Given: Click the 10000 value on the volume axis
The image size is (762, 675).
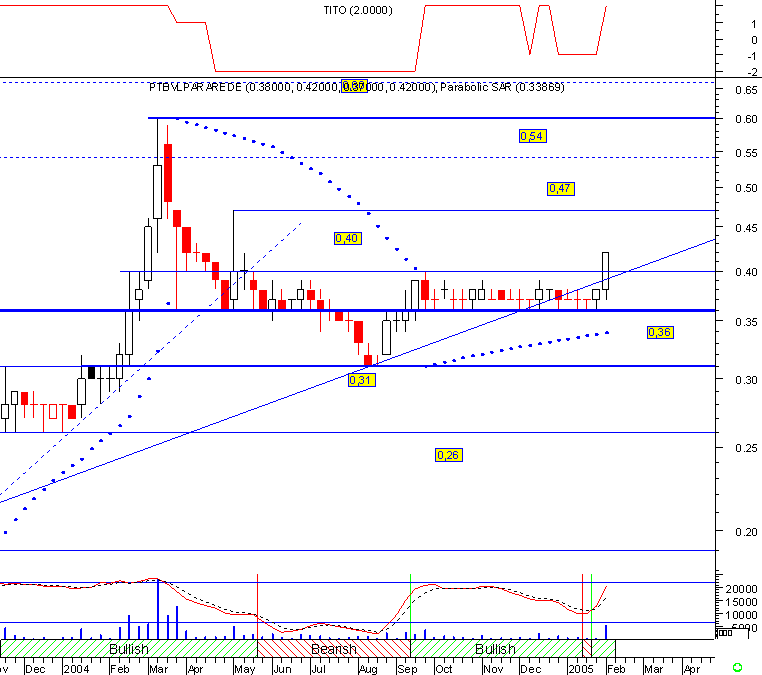Looking at the screenshot, I should point(742,615).
